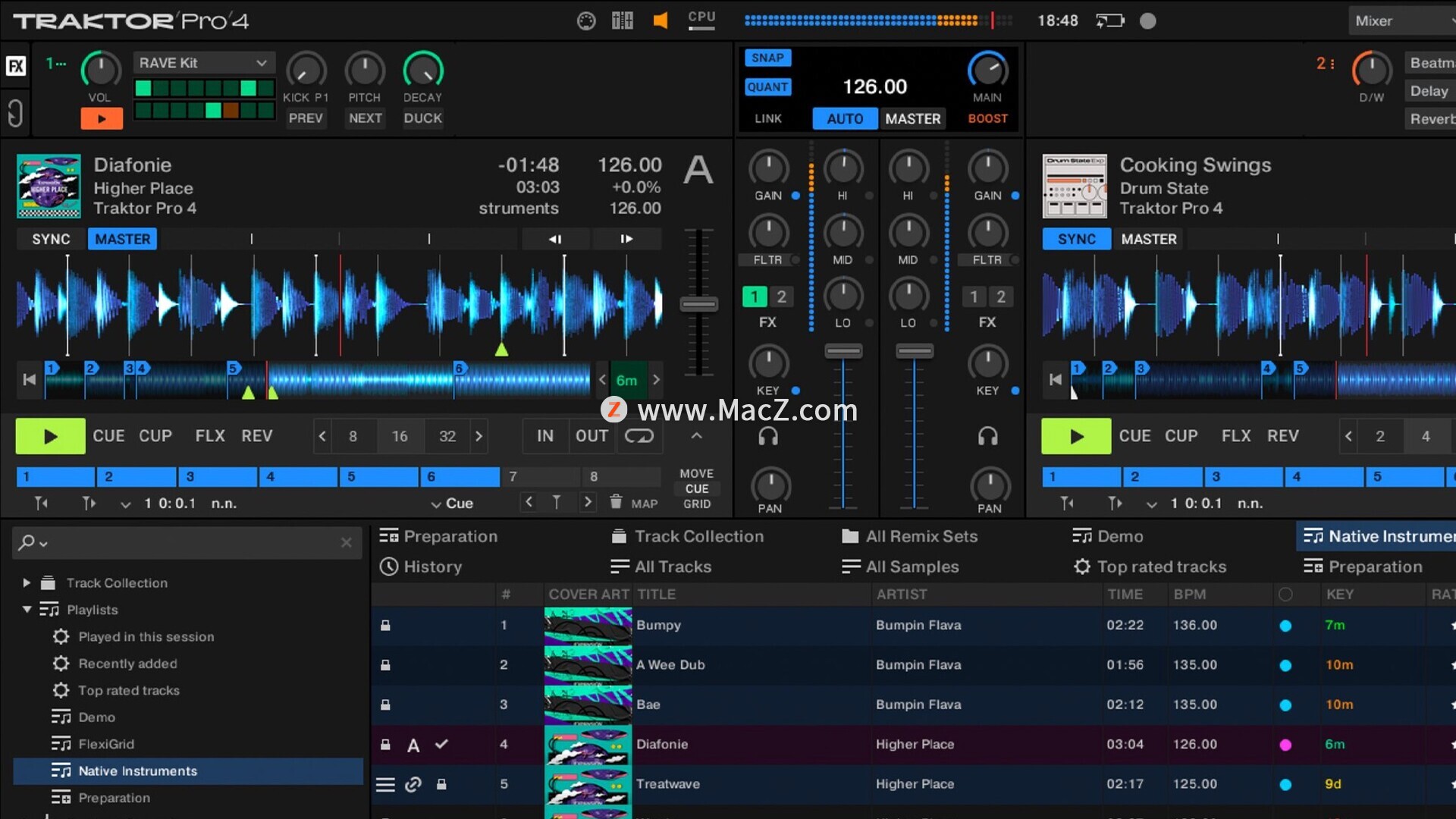
Task: Adjust channel A volume fader
Action: point(843,351)
